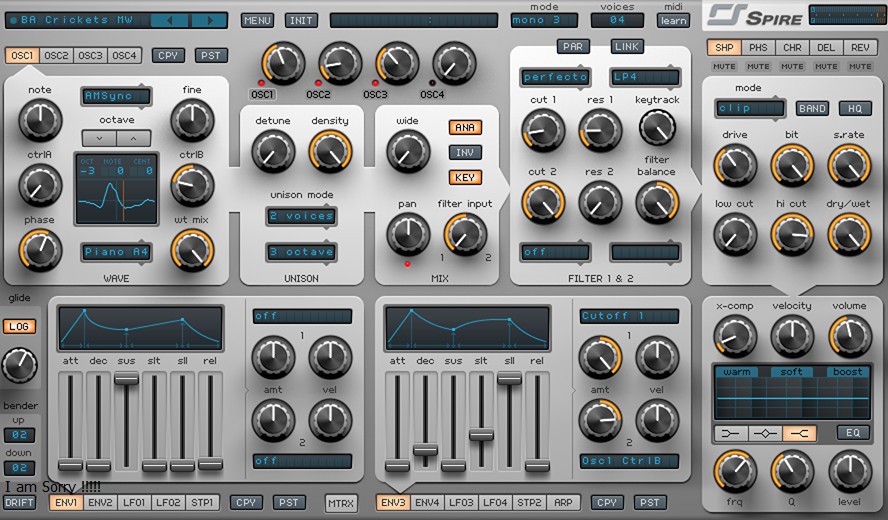
Task: Open the perfecto filter type dropdown
Action: pyautogui.click(x=554, y=76)
